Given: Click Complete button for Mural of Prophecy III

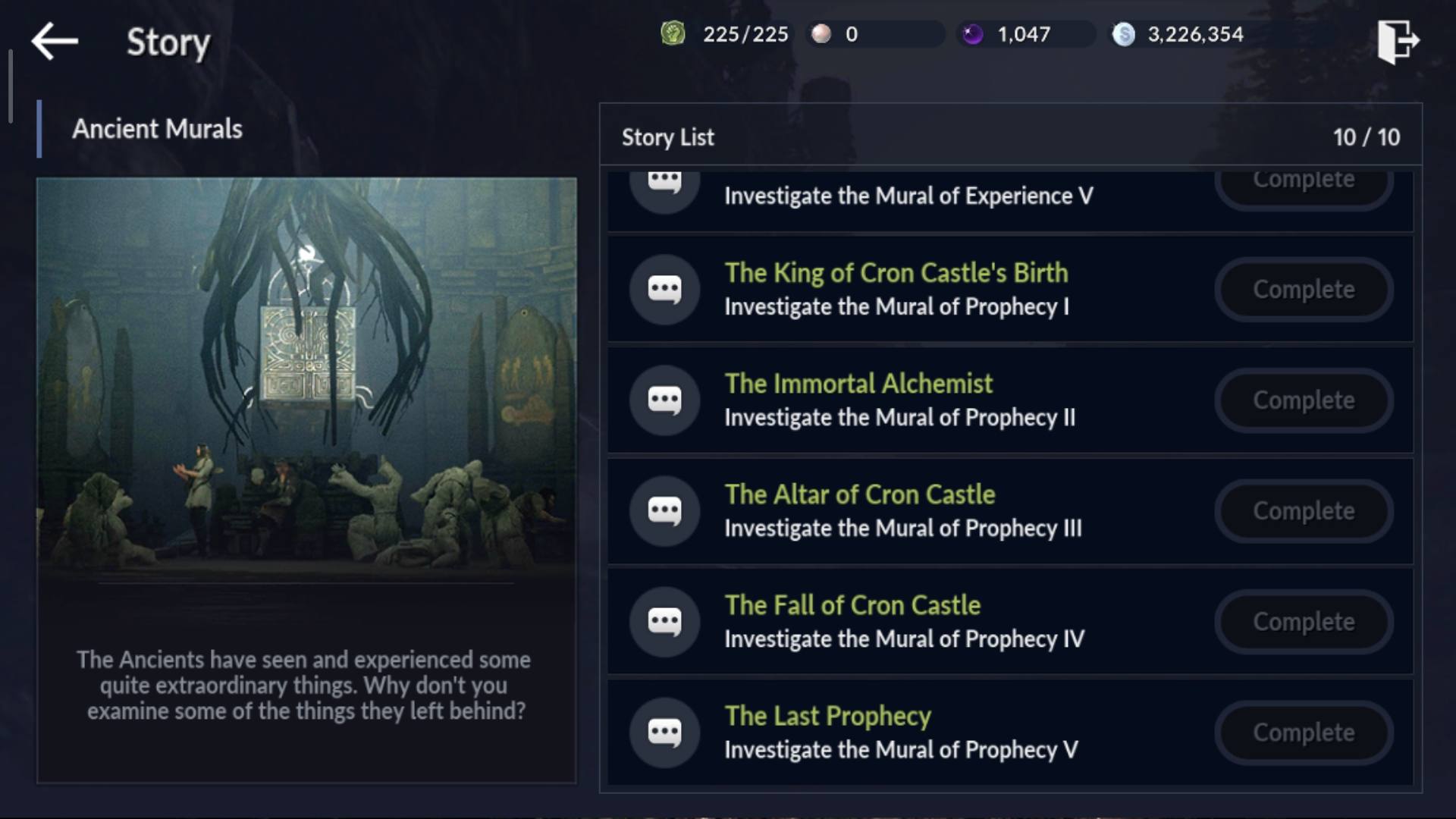Looking at the screenshot, I should [x=1304, y=510].
